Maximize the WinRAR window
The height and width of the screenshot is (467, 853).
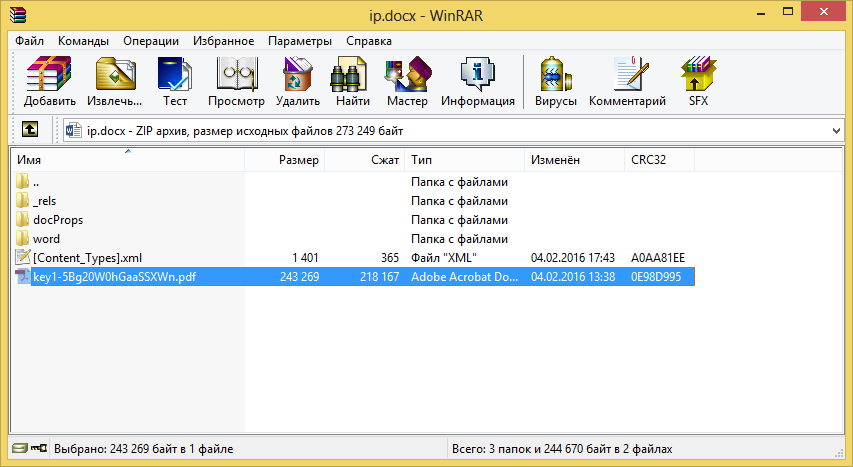pyautogui.click(x=788, y=11)
